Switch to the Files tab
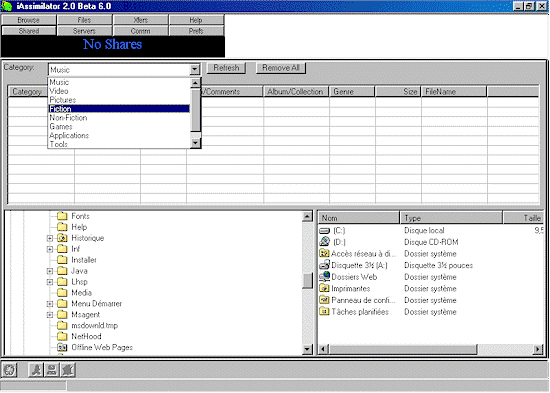 [85, 20]
